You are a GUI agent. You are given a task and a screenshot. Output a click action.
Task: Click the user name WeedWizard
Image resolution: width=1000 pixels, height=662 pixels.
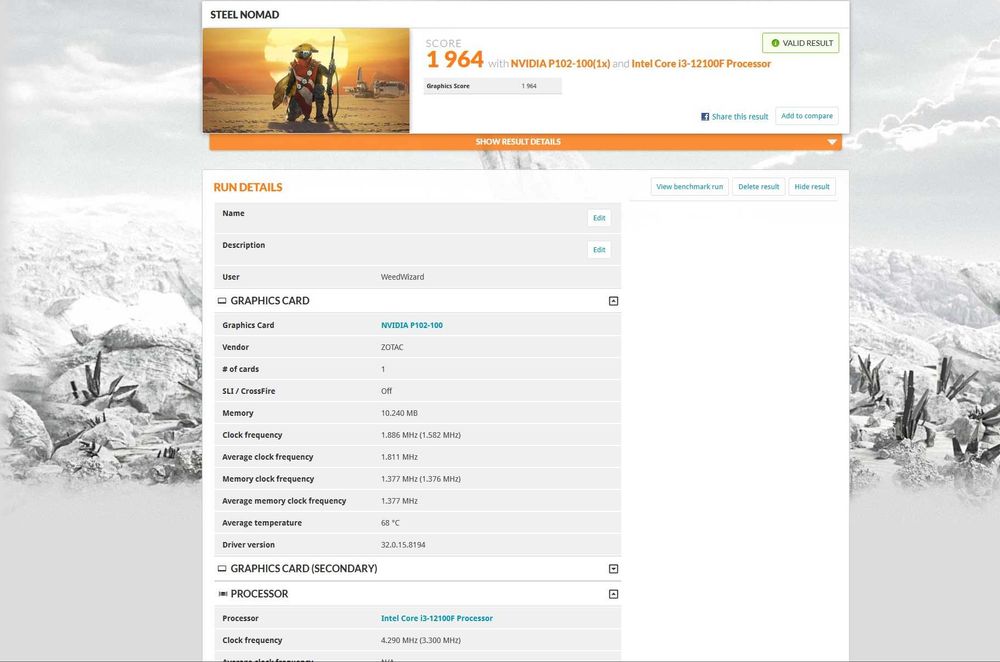[402, 277]
